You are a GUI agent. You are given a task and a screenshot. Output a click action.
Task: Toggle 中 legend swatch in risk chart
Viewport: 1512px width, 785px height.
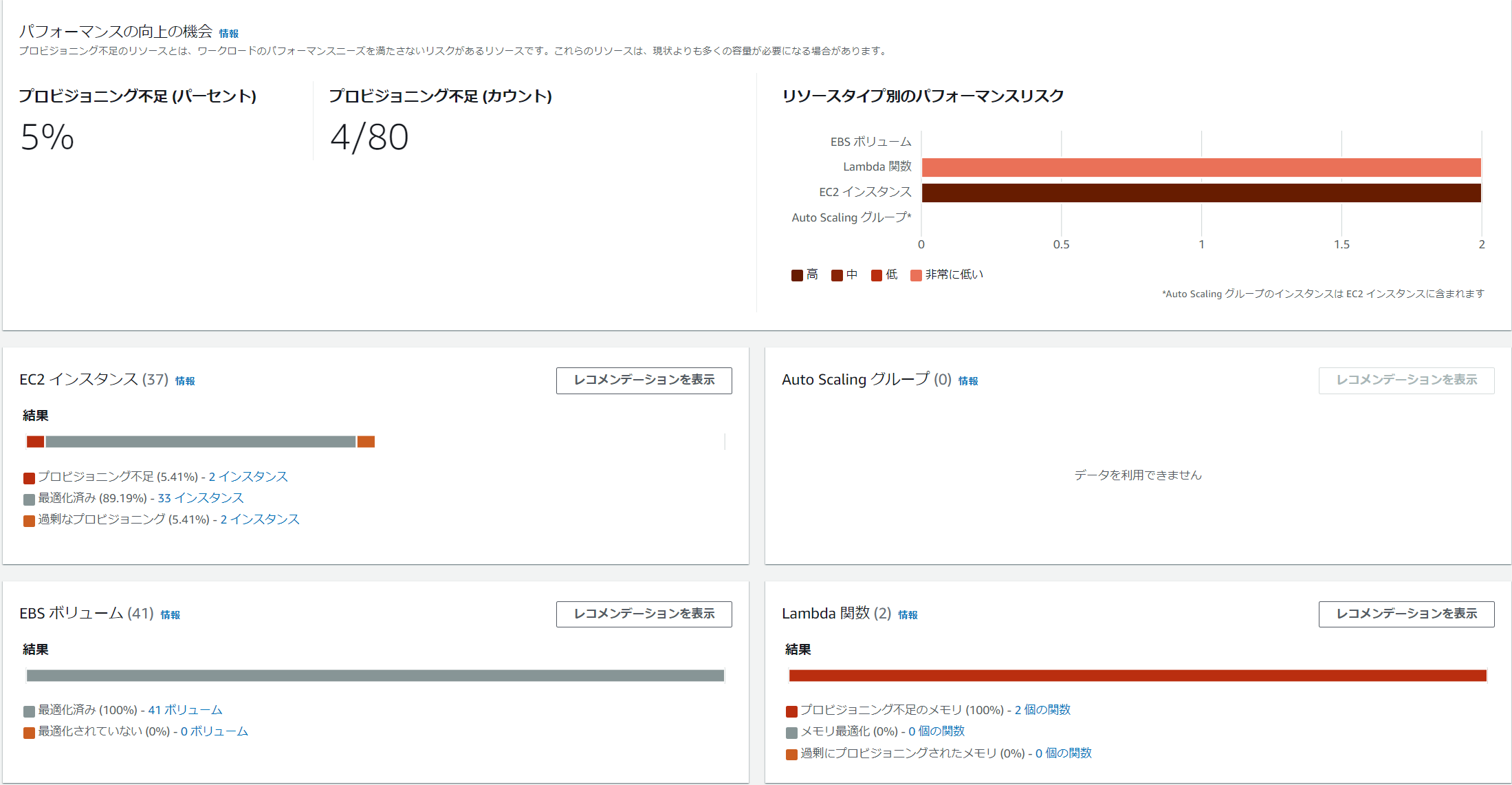(x=837, y=275)
